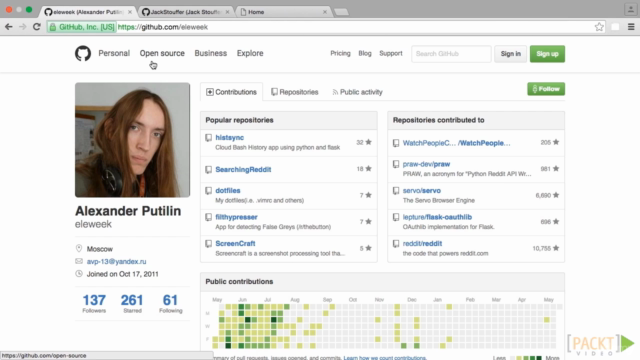This screenshot has width=640, height=360.
Task: Click the green lock security icon
Action: 53,27
